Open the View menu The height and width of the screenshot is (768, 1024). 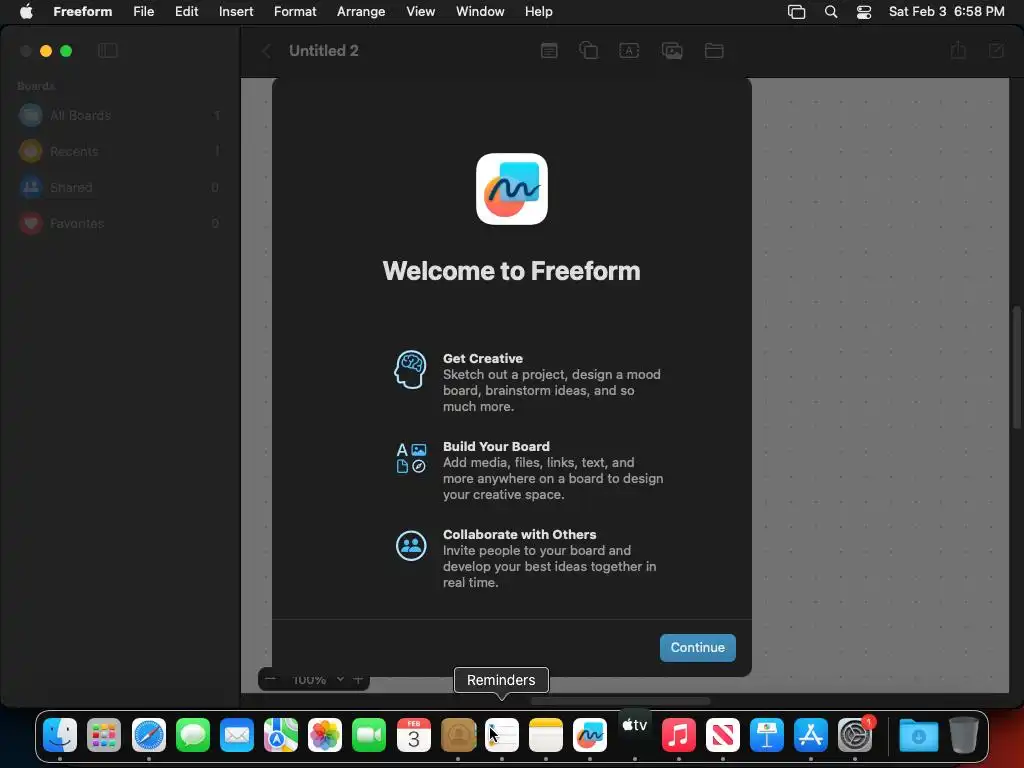[420, 12]
